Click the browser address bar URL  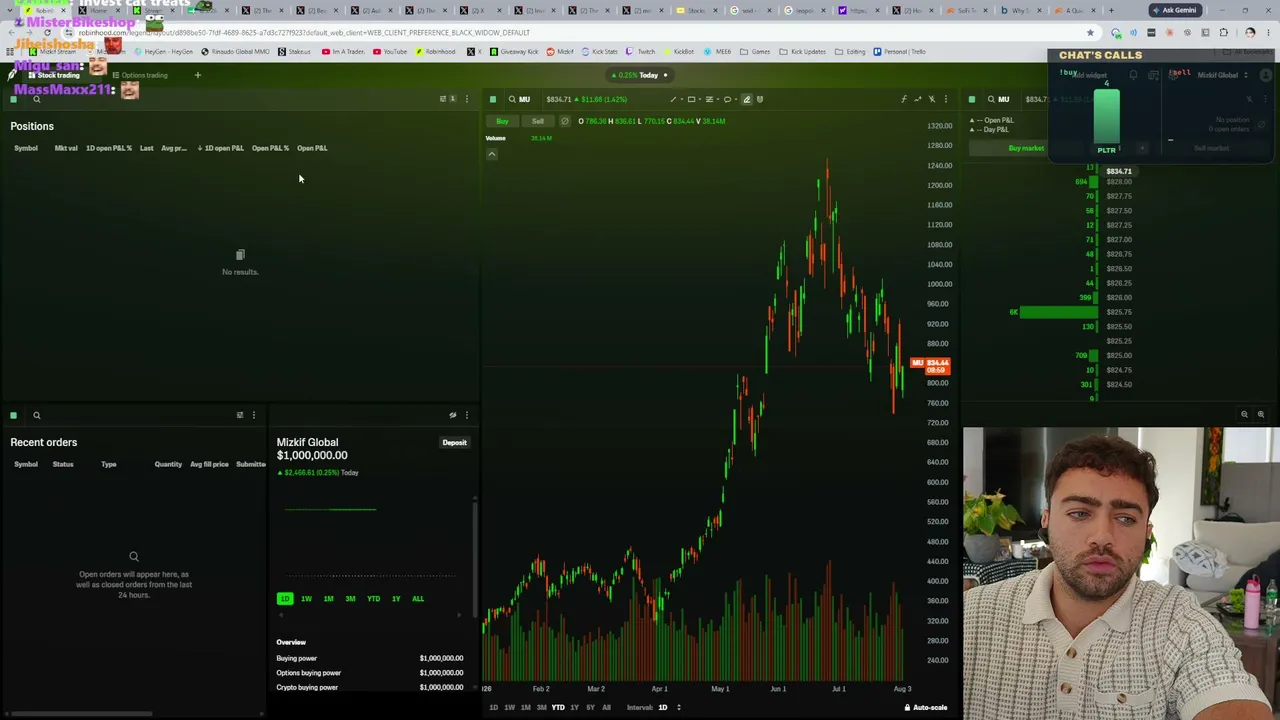pyautogui.click(x=305, y=33)
